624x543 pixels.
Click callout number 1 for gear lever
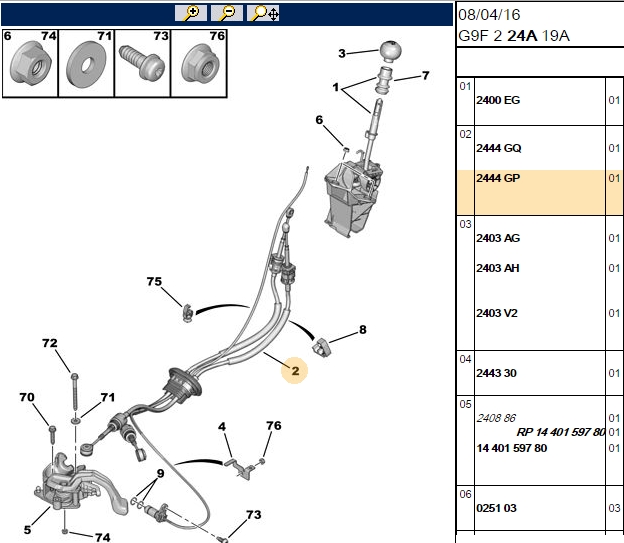tap(335, 87)
